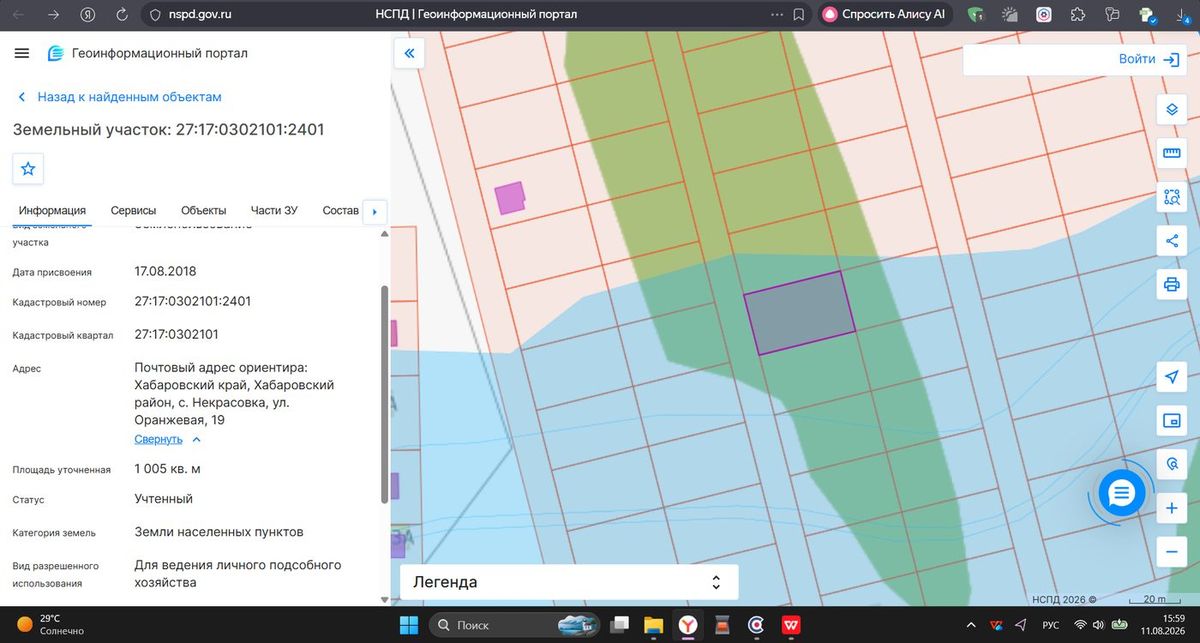Image resolution: width=1200 pixels, height=643 pixels.
Task: Click the point search tool icon
Action: tap(1172, 464)
